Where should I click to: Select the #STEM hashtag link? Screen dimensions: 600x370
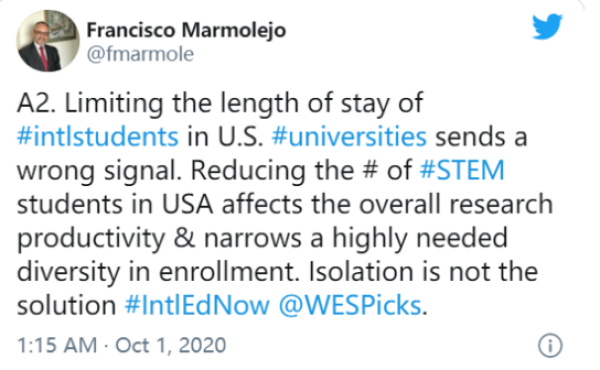[x=462, y=170]
